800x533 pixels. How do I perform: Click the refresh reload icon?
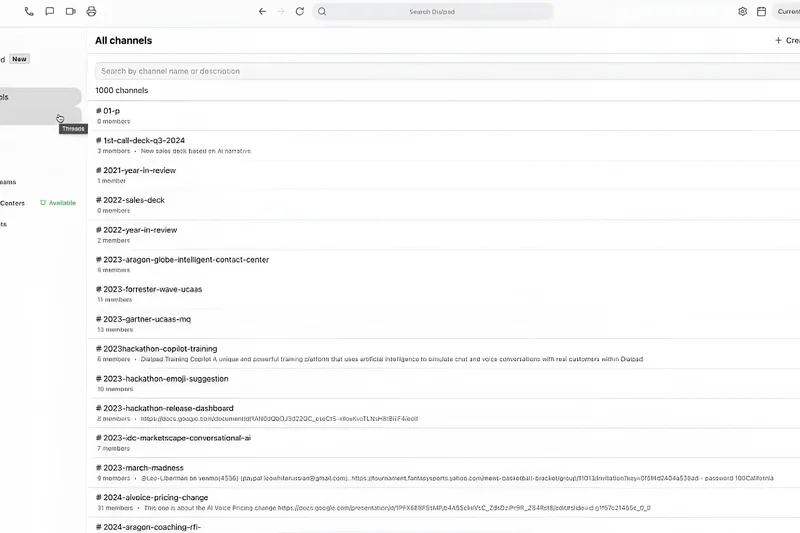coord(299,12)
